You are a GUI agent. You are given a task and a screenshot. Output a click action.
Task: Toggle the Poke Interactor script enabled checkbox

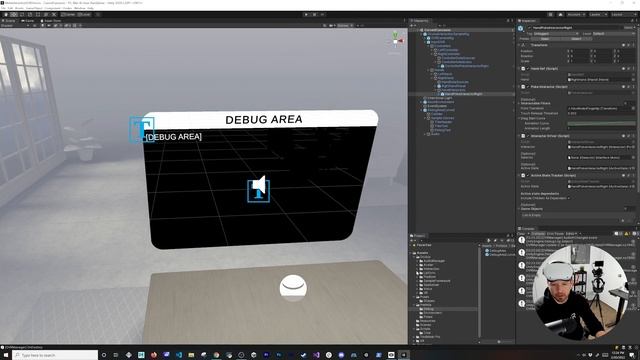point(528,87)
